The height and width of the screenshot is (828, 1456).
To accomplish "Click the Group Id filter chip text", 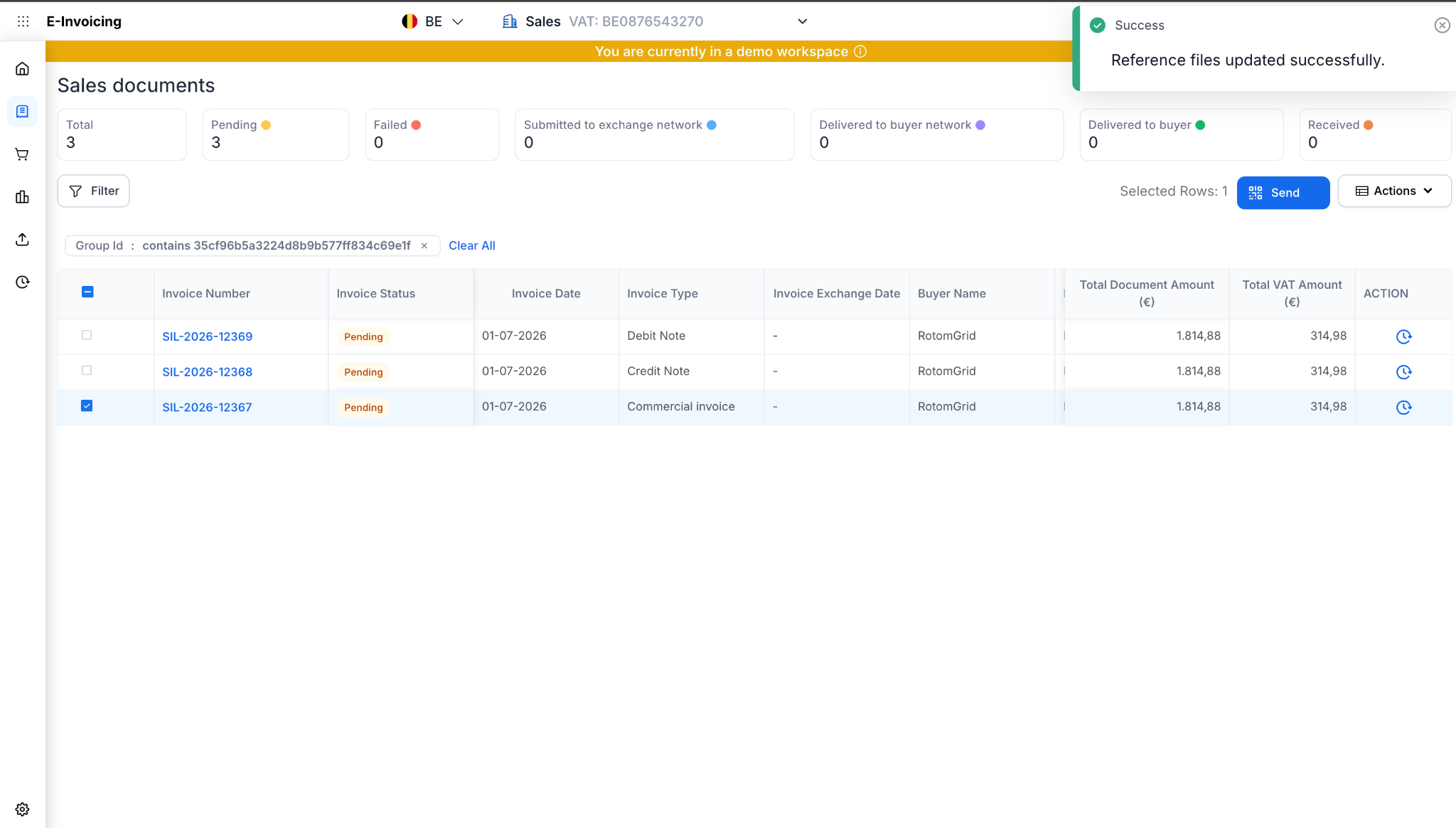I will coord(243,245).
